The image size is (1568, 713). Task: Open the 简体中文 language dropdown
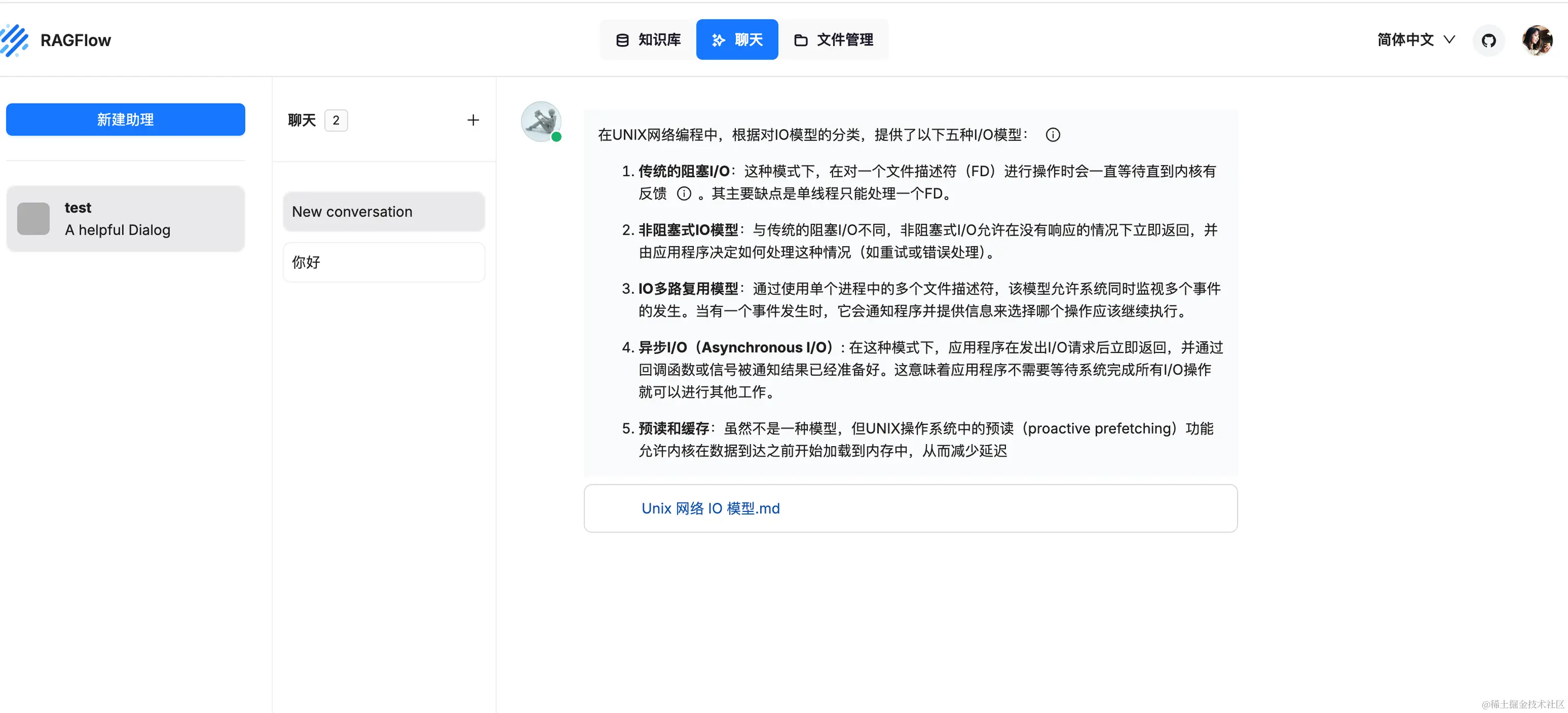1406,40
